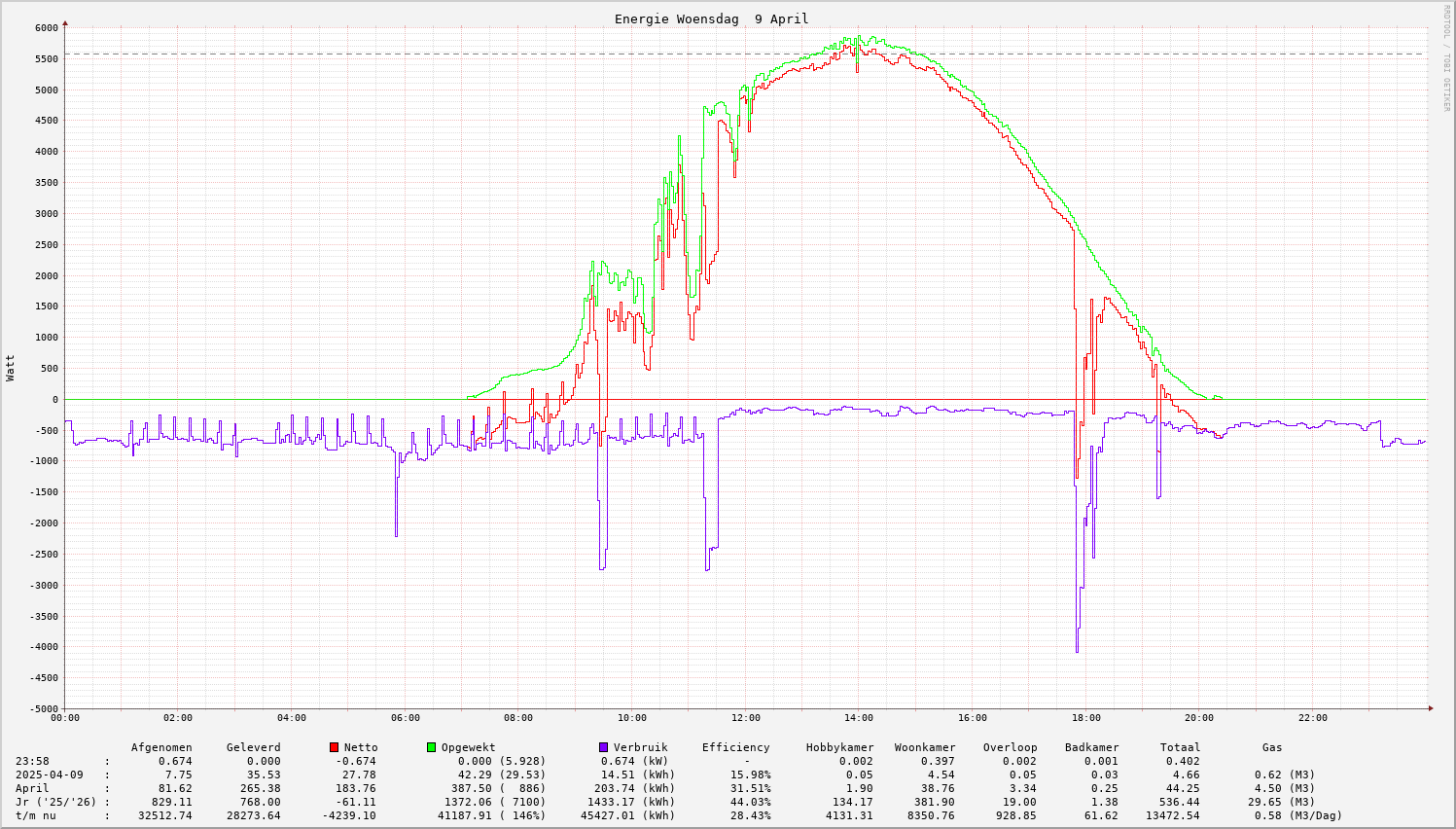Click the Gas column header
1456x829 pixels.
tap(1272, 747)
